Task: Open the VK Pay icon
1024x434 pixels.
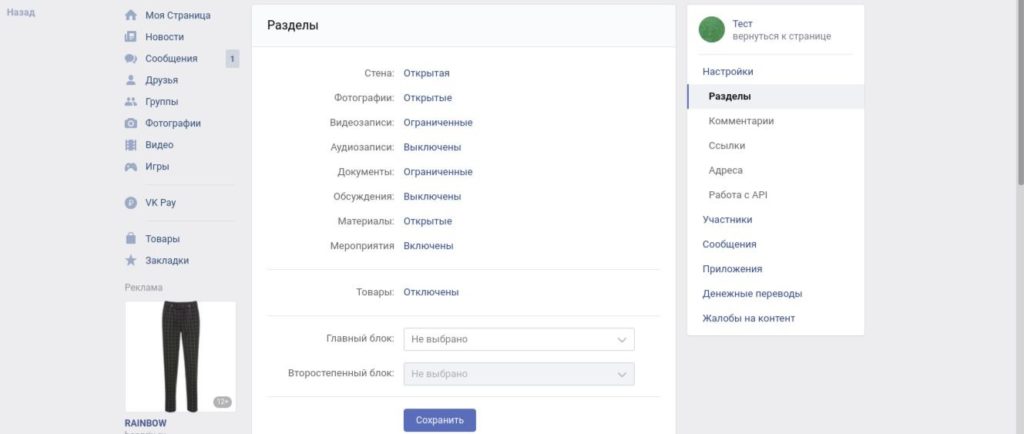Action: [x=130, y=202]
